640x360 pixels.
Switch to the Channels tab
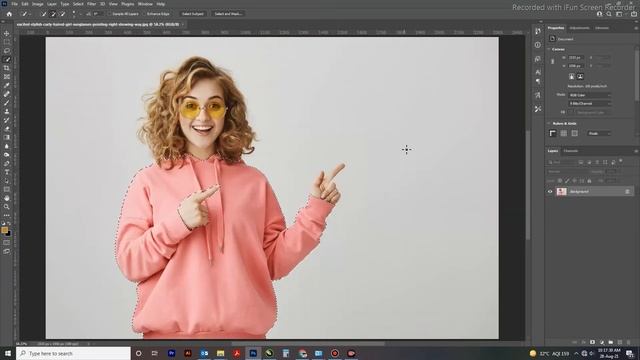pyautogui.click(x=571, y=151)
